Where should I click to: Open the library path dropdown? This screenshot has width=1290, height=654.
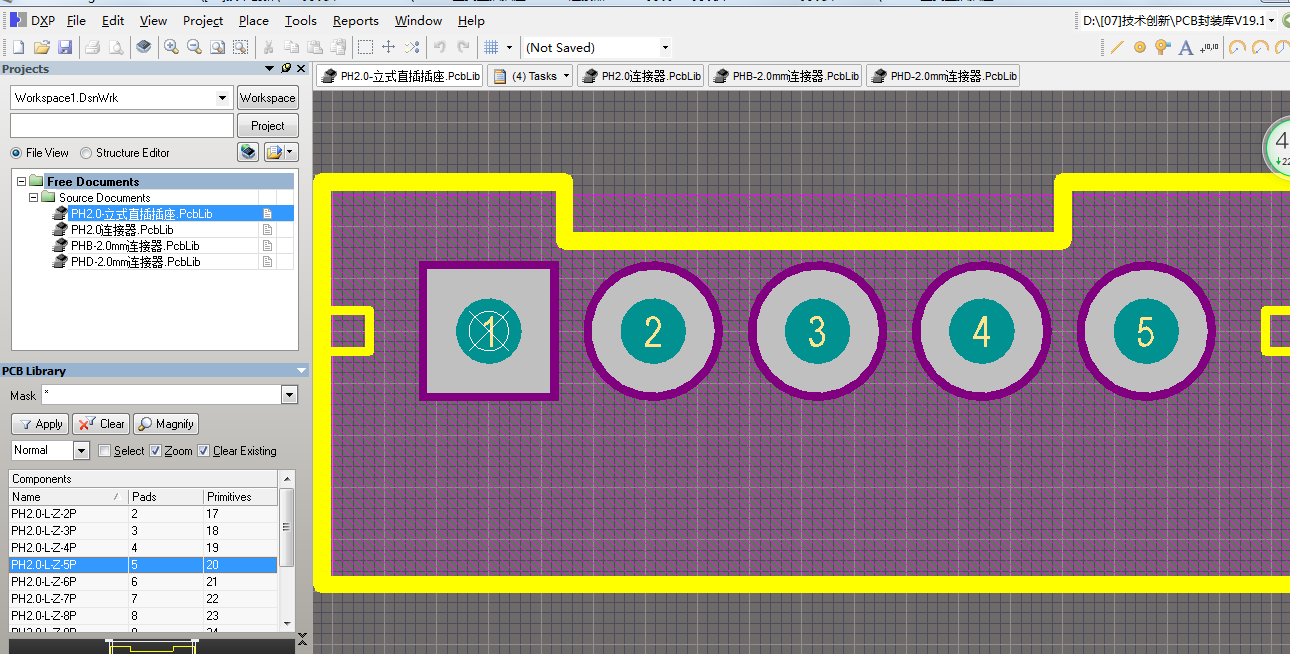[x=1271, y=20]
